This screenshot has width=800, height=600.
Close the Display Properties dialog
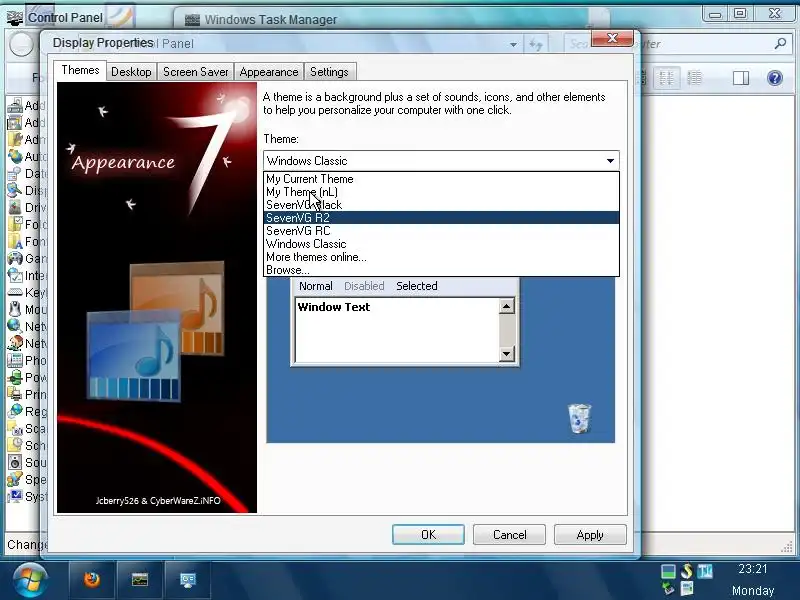(x=612, y=38)
